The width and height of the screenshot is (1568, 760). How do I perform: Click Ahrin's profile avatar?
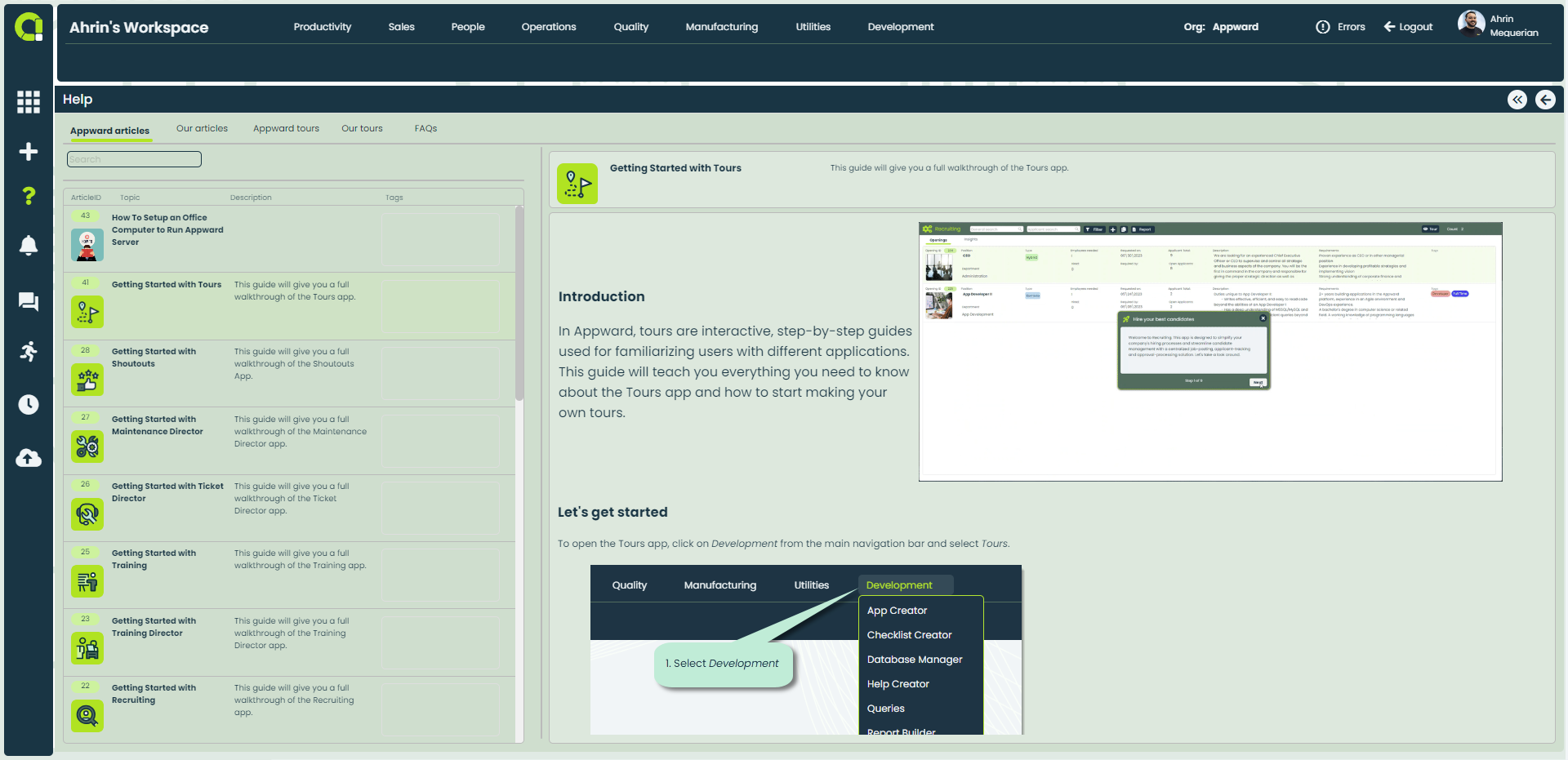[1471, 23]
